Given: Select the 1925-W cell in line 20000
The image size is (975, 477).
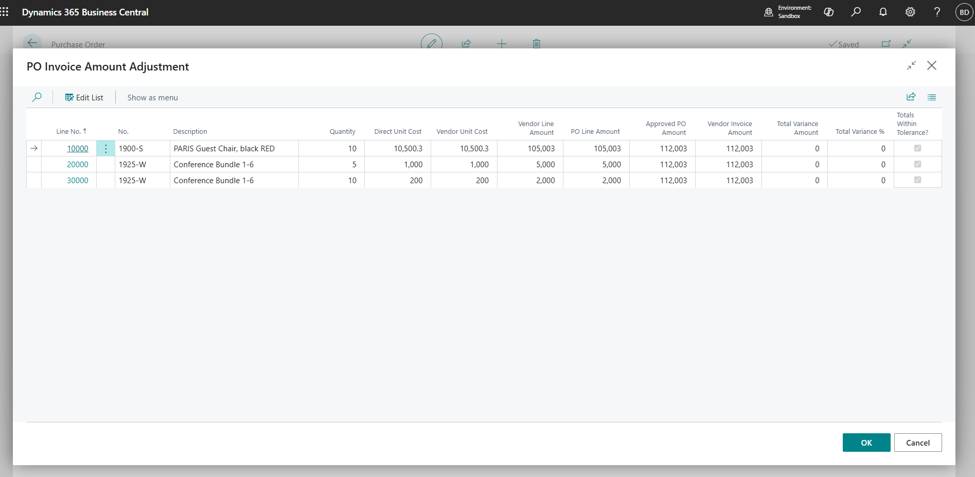Looking at the screenshot, I should click(142, 164).
